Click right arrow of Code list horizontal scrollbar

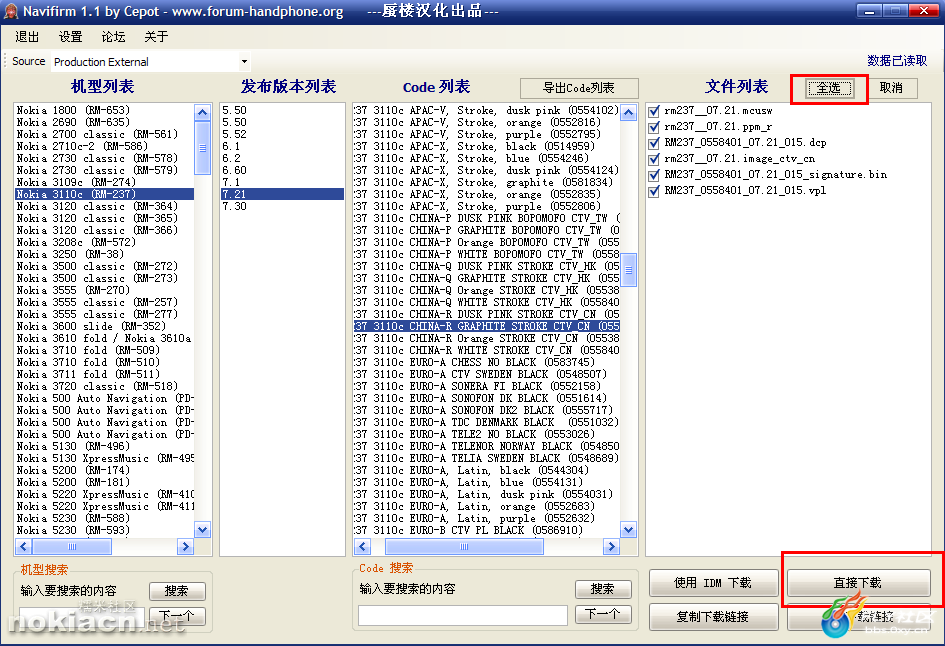coord(611,547)
